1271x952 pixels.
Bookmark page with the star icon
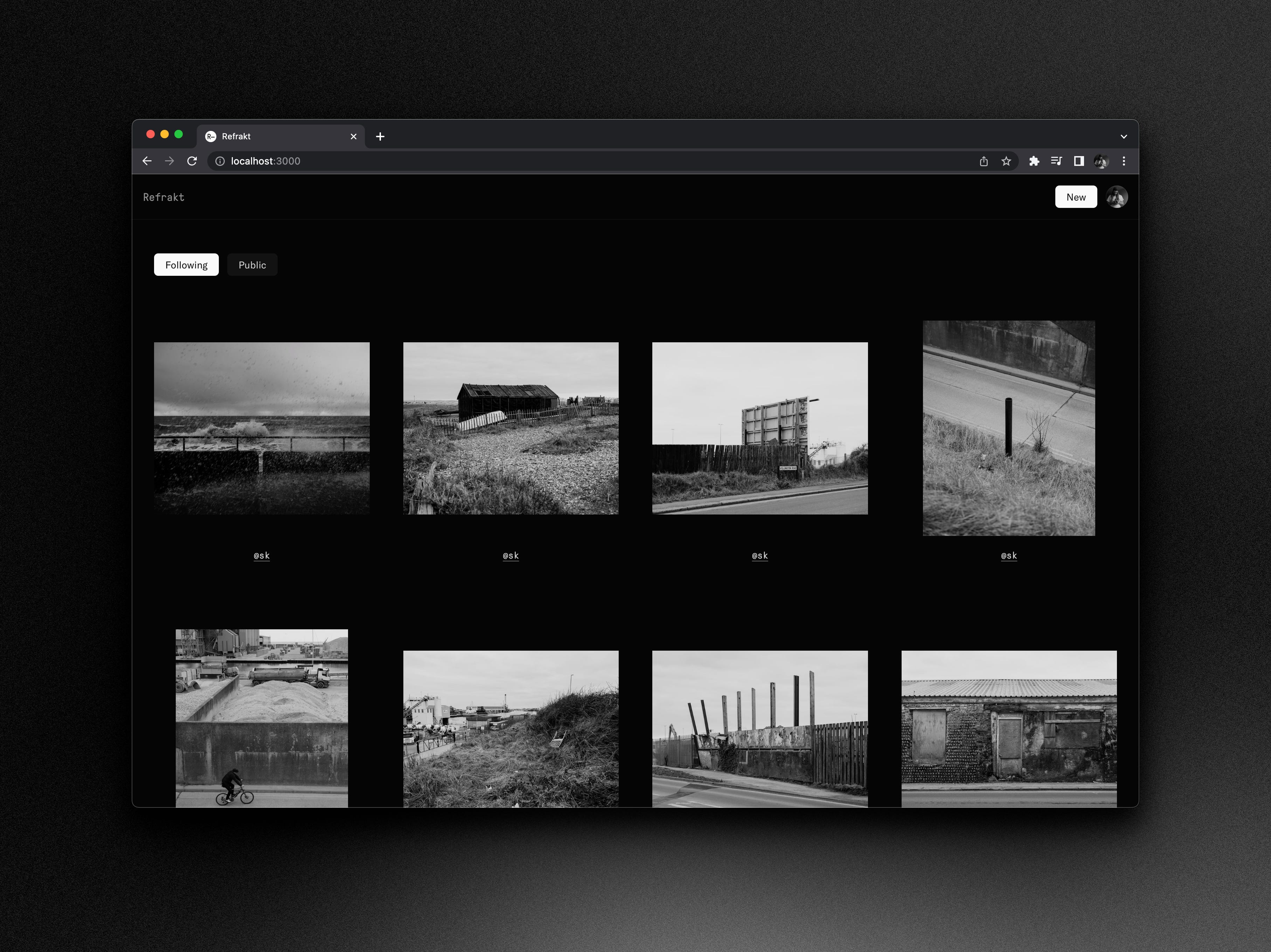click(x=1006, y=161)
